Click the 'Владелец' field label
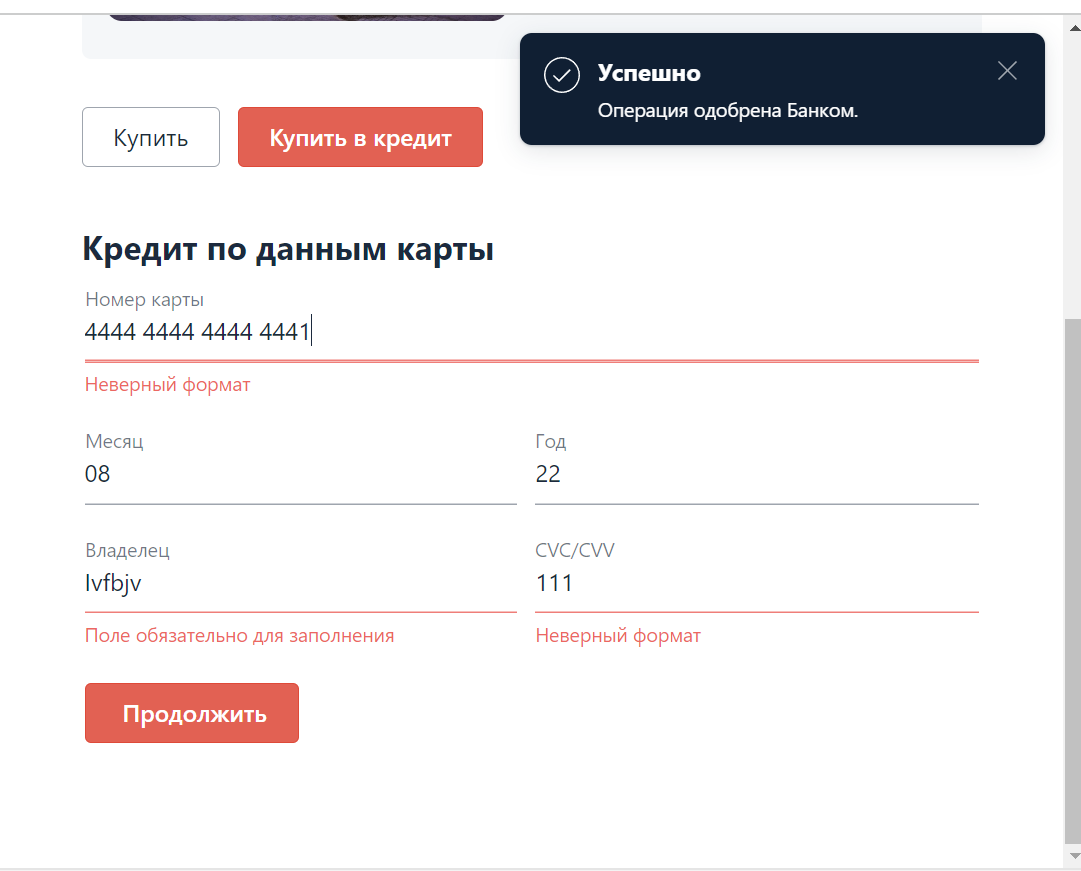 (x=127, y=550)
